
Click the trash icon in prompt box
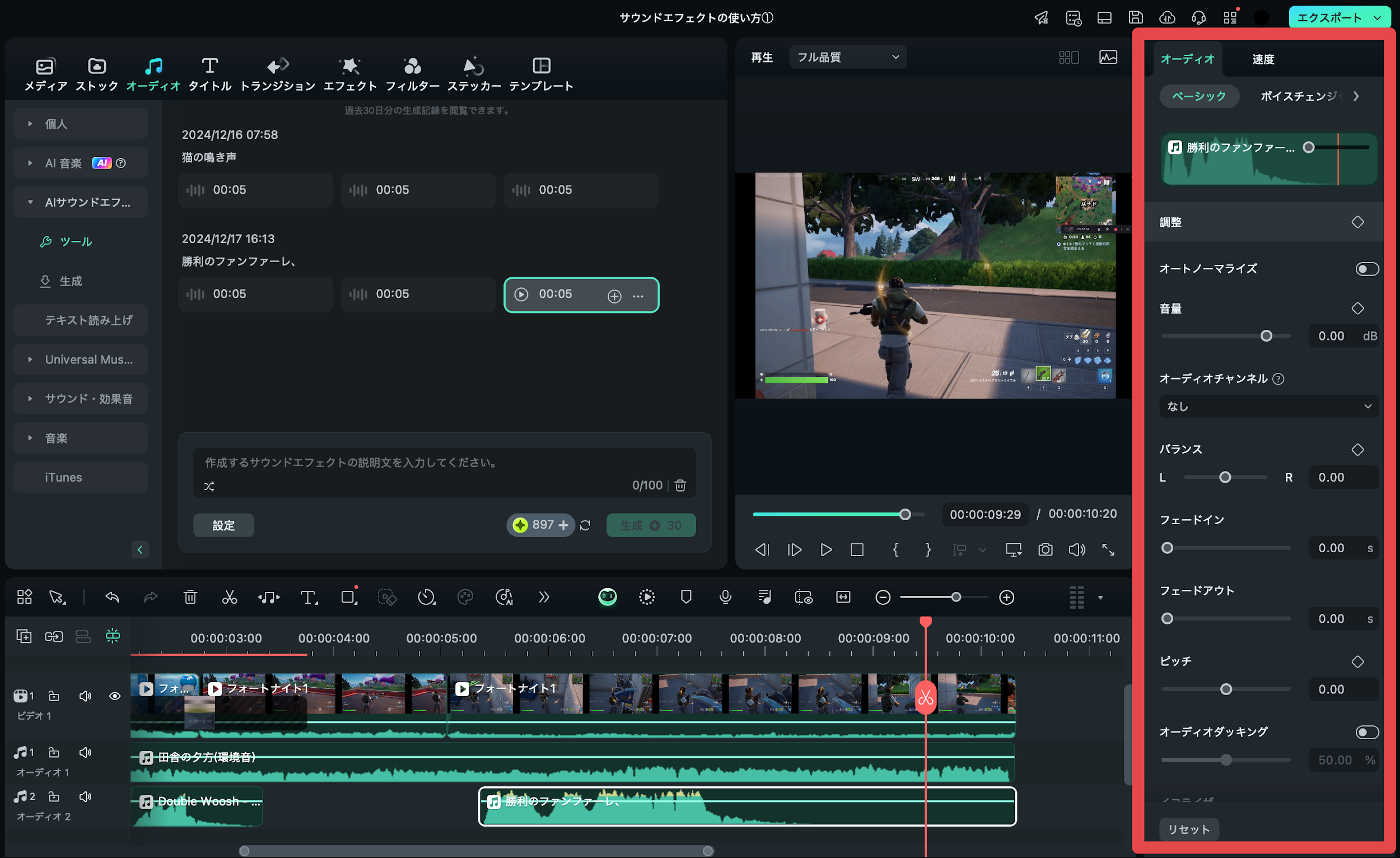pyautogui.click(x=680, y=485)
